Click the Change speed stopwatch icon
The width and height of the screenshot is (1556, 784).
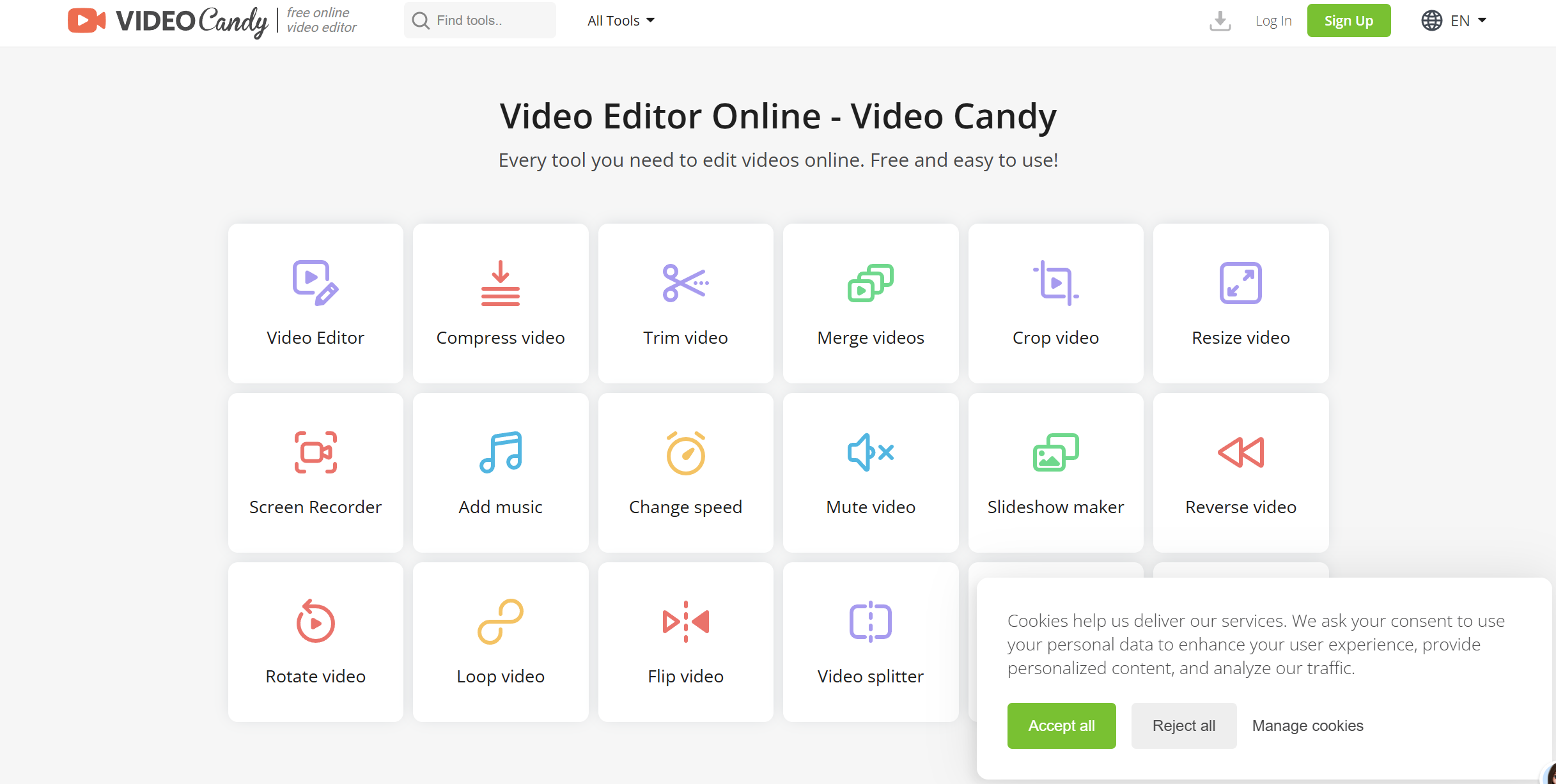click(685, 453)
